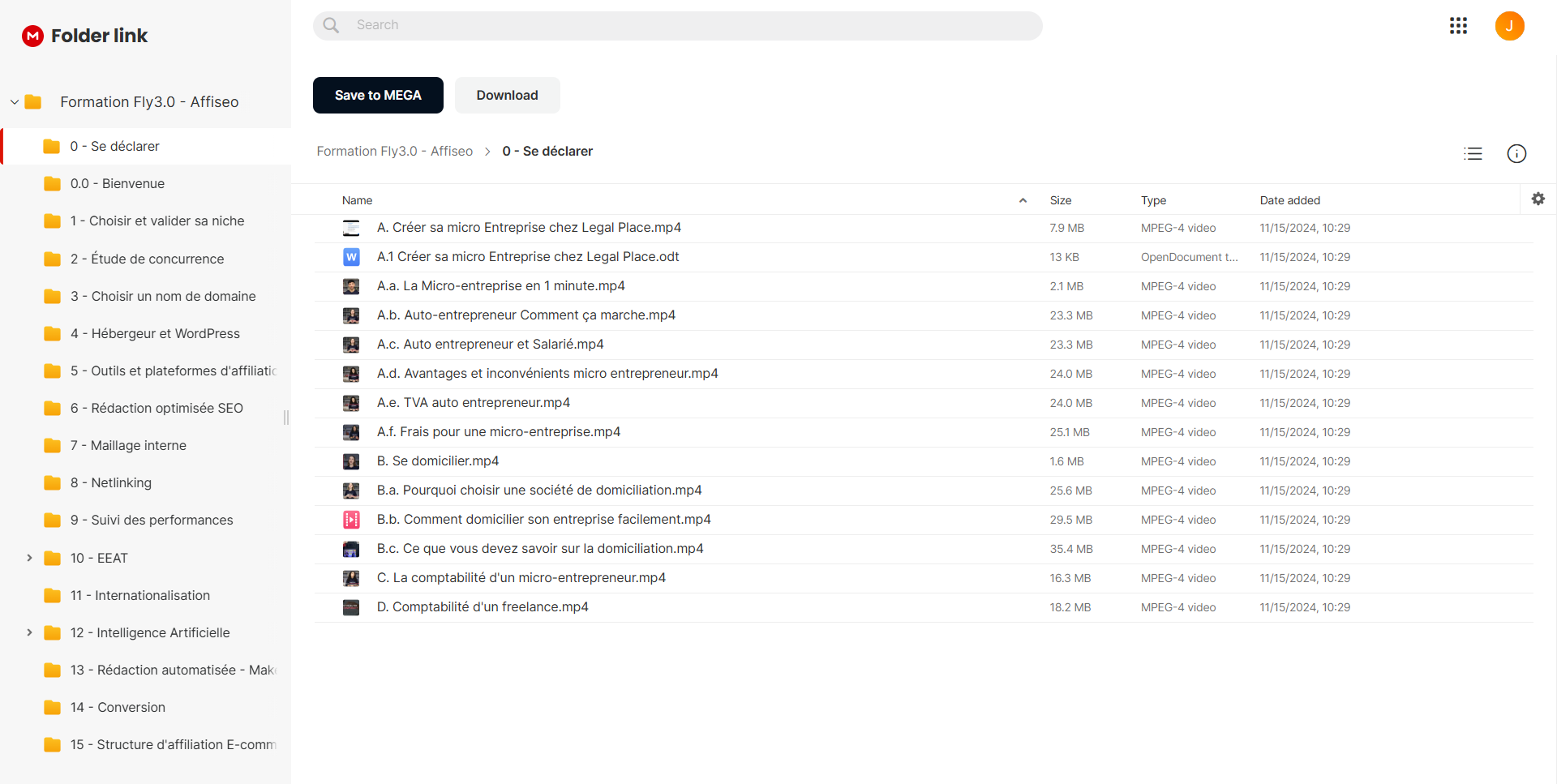Expand the 10 - EEAT folder

click(29, 558)
